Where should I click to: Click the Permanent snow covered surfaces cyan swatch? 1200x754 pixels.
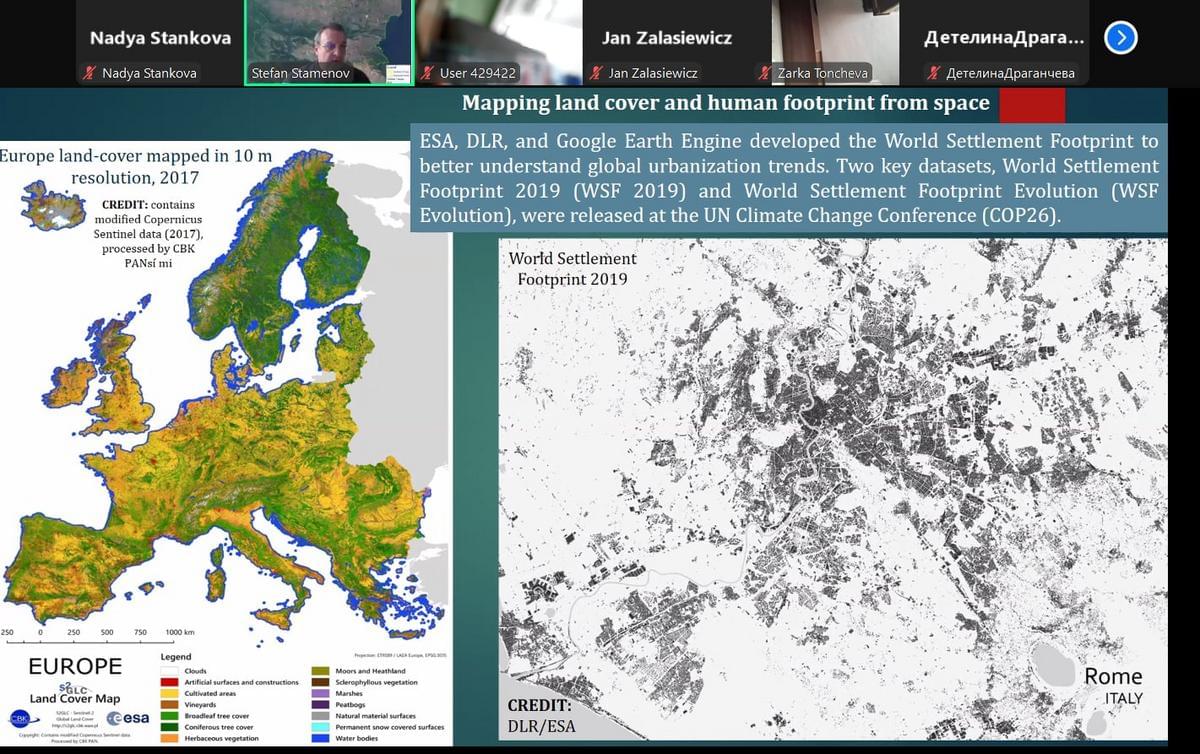tap(322, 727)
